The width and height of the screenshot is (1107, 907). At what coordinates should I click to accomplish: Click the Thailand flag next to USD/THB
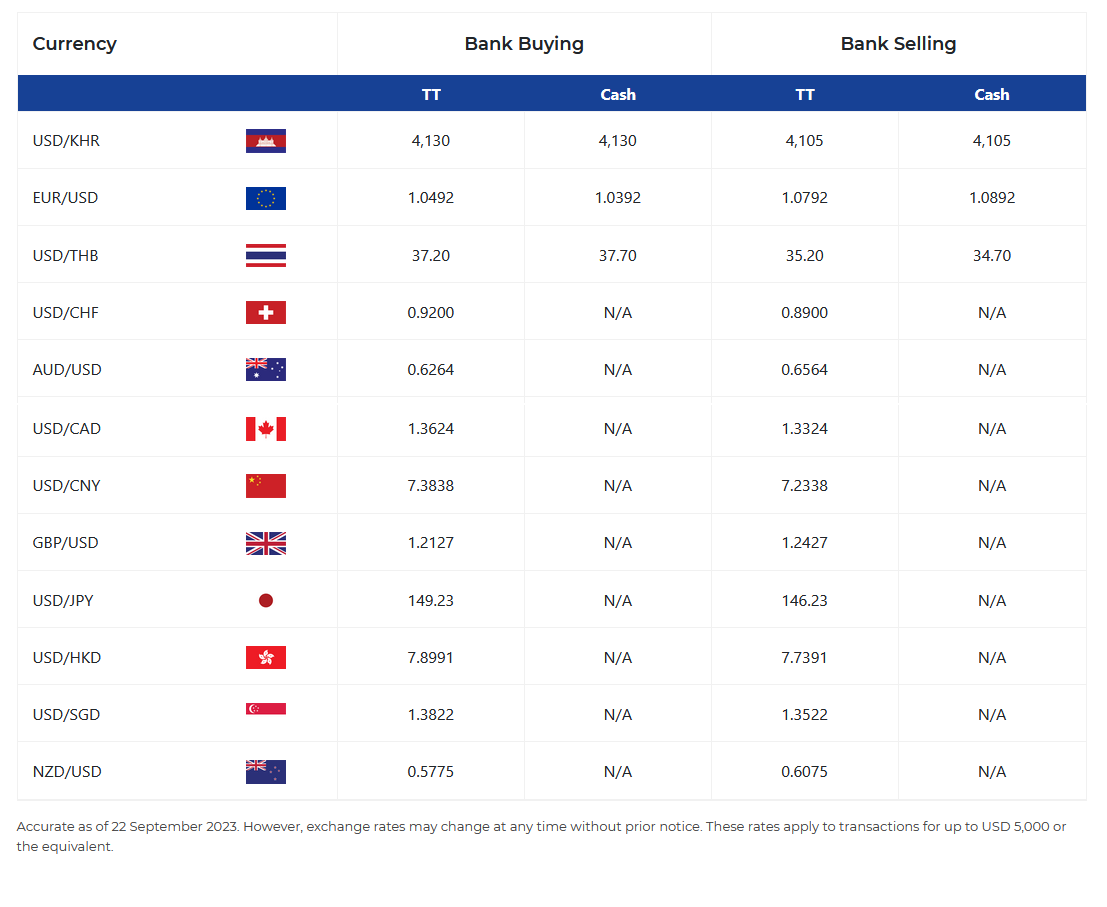point(266,255)
